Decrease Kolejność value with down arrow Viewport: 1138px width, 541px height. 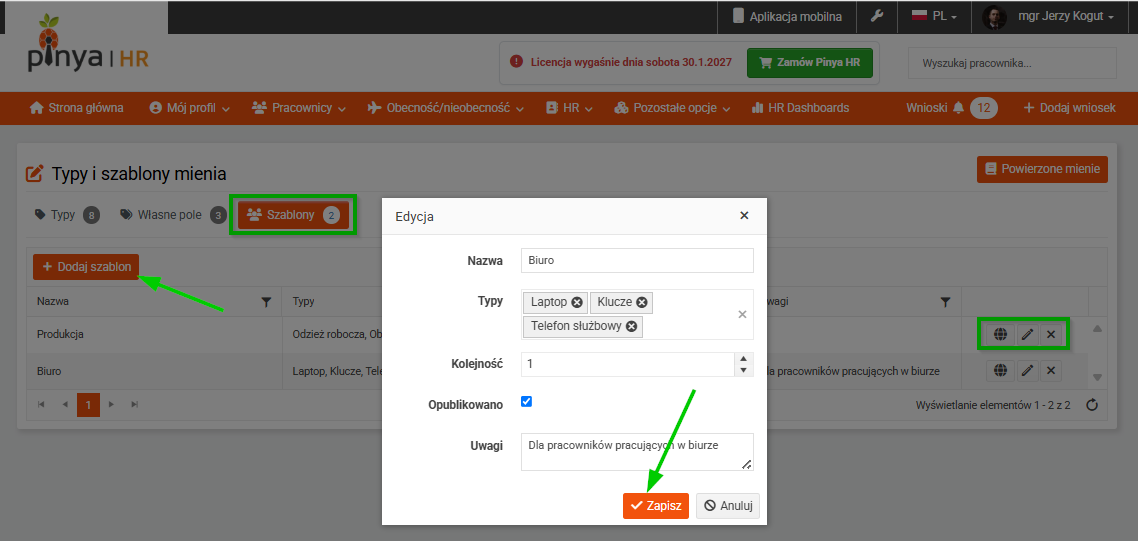point(744,370)
